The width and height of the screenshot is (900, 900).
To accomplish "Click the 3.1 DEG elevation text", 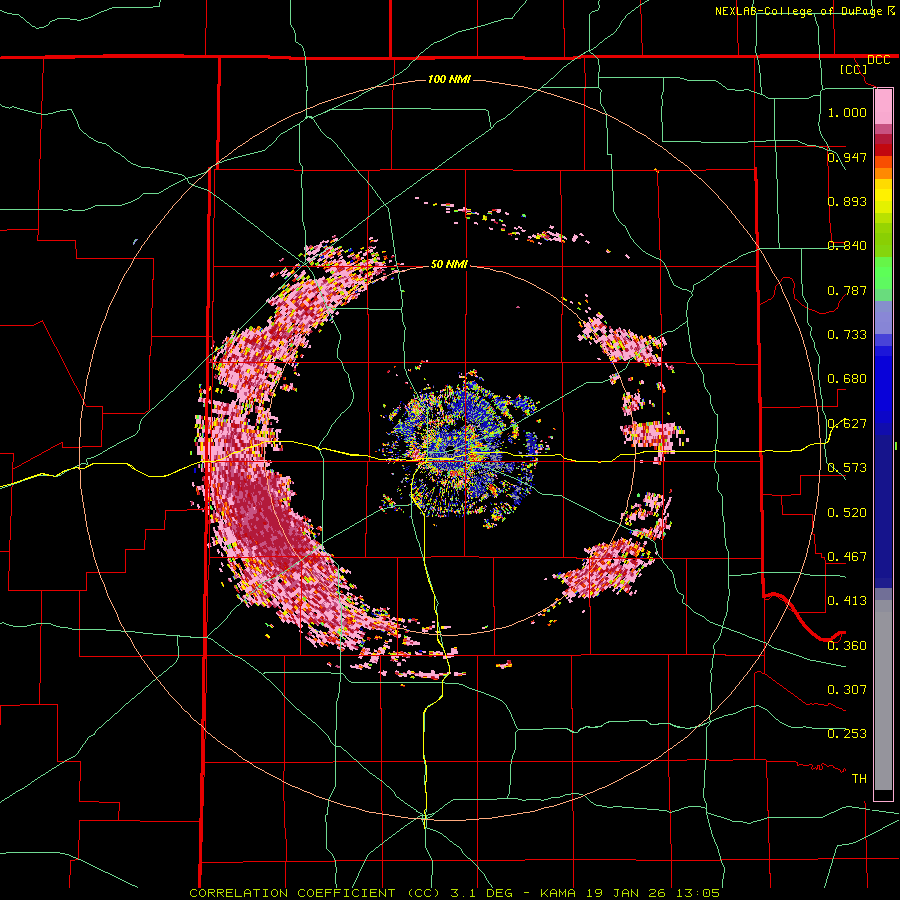I will click(x=479, y=893).
